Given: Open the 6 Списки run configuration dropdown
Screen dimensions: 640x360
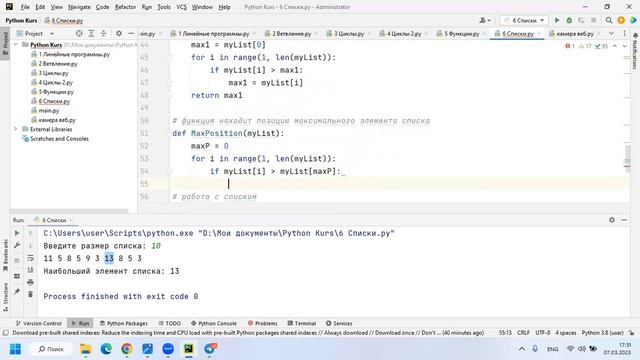Looking at the screenshot, I should 524,20.
